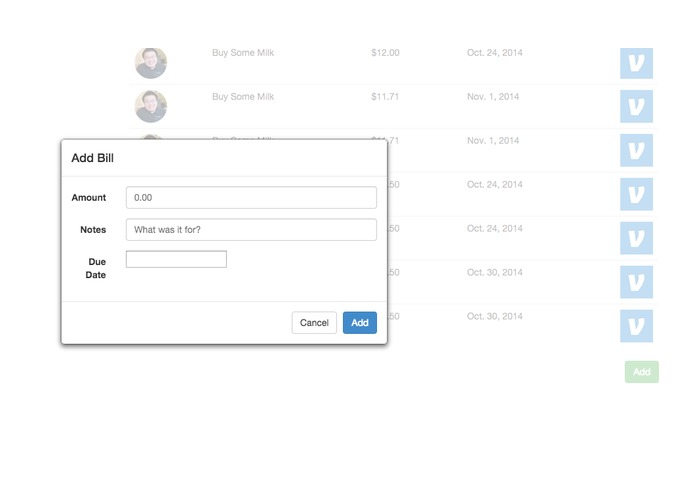Confirm with the blue Add button
The image size is (695, 494).
point(359,323)
